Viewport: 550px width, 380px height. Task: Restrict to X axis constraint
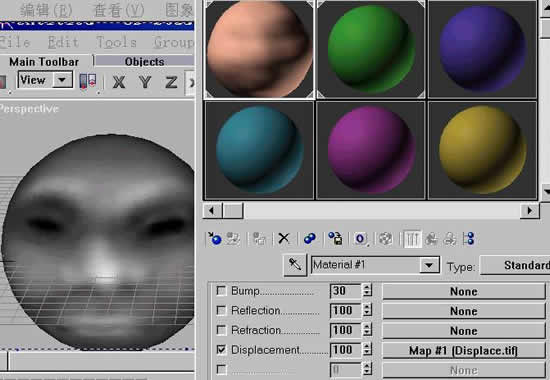tap(119, 82)
